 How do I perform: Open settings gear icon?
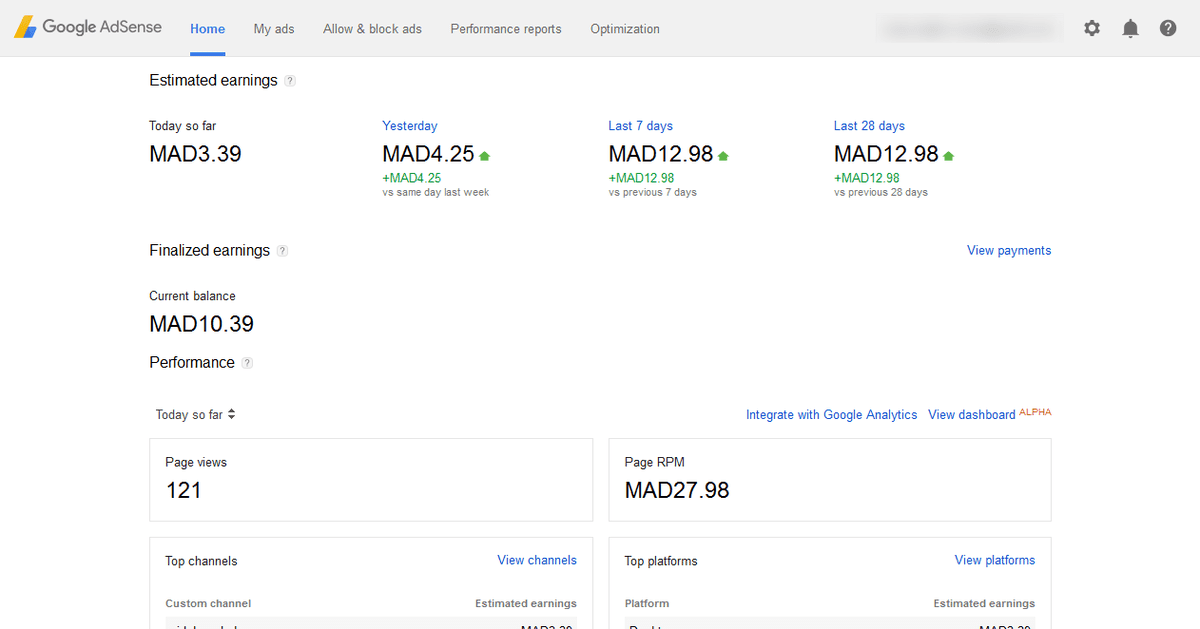(x=1092, y=29)
